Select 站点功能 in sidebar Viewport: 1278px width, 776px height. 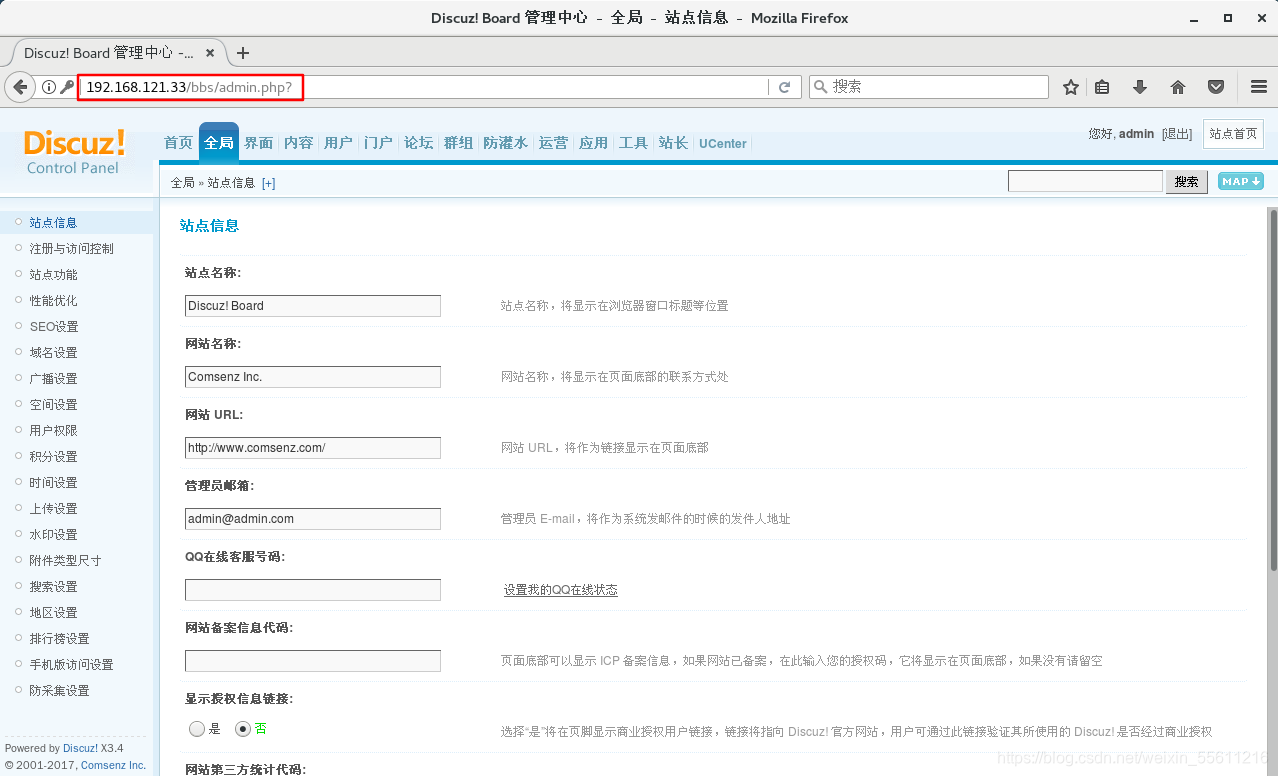click(x=54, y=275)
